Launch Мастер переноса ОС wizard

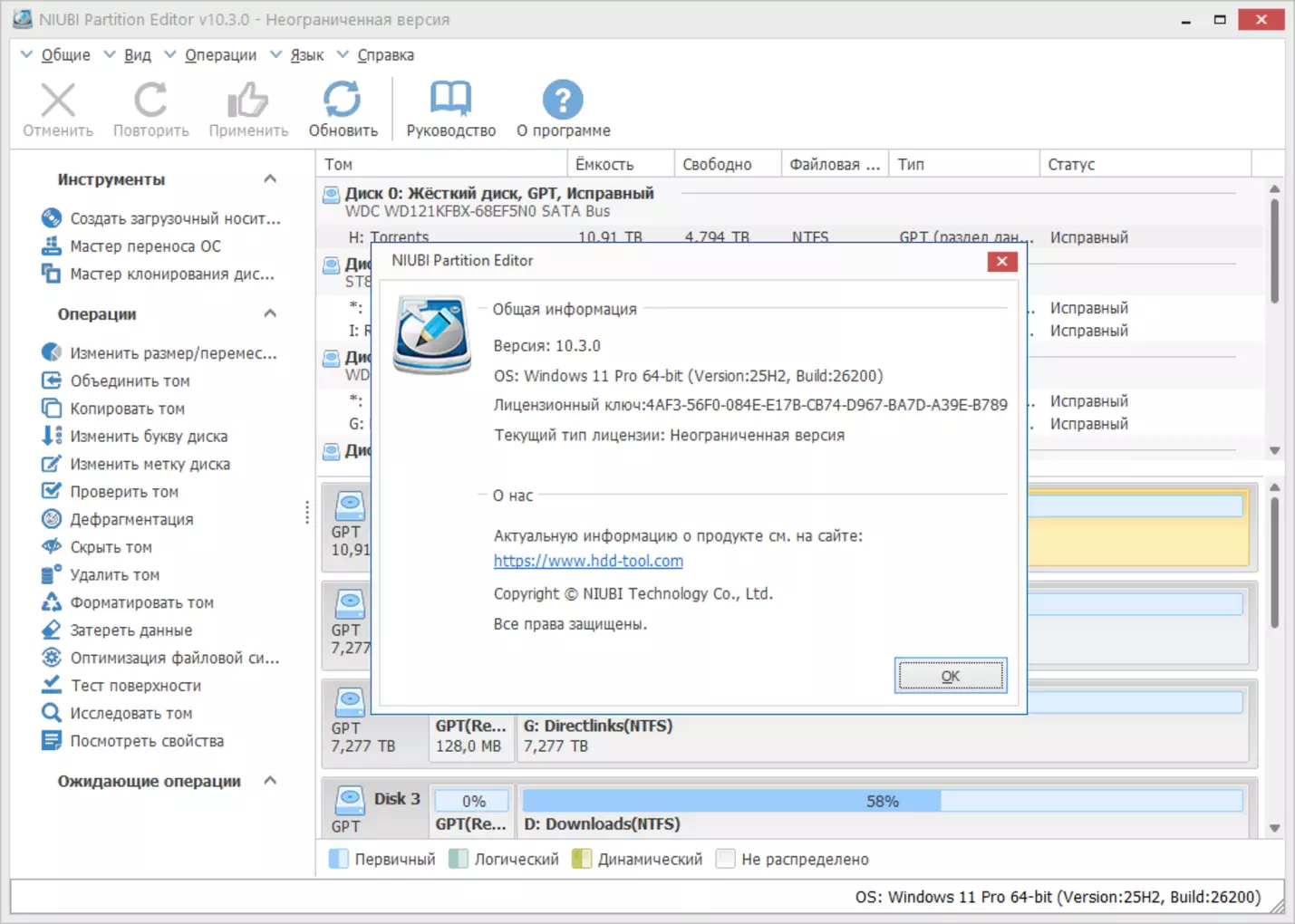click(x=145, y=246)
